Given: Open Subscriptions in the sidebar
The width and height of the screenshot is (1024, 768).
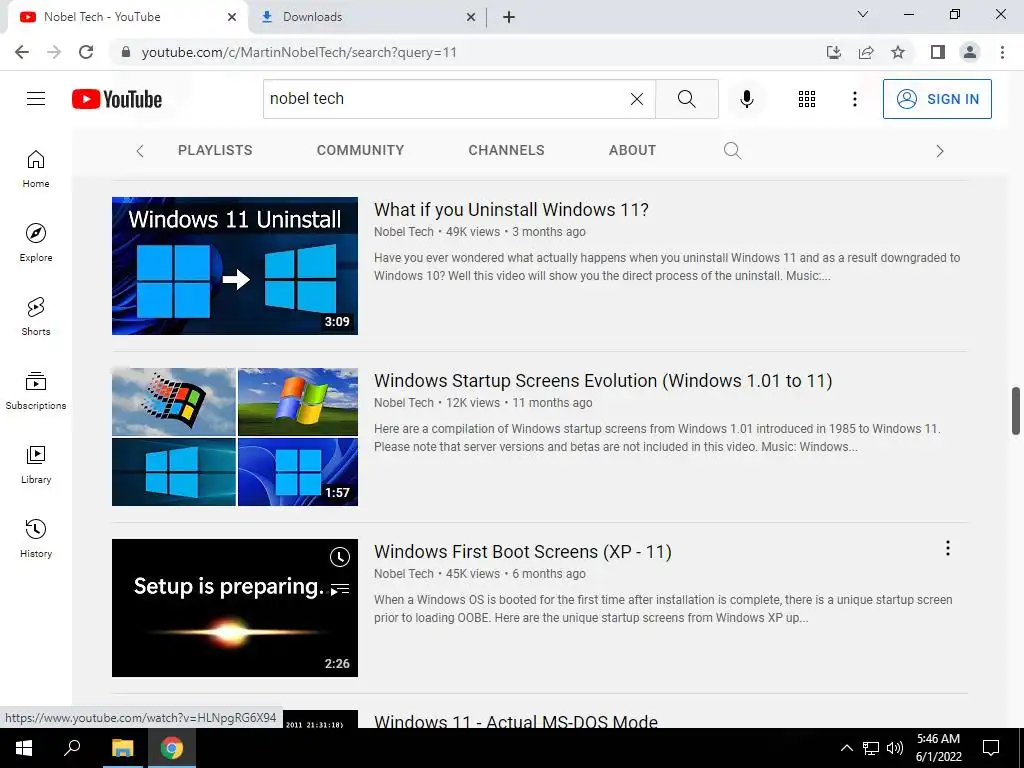Looking at the screenshot, I should pos(36,391).
